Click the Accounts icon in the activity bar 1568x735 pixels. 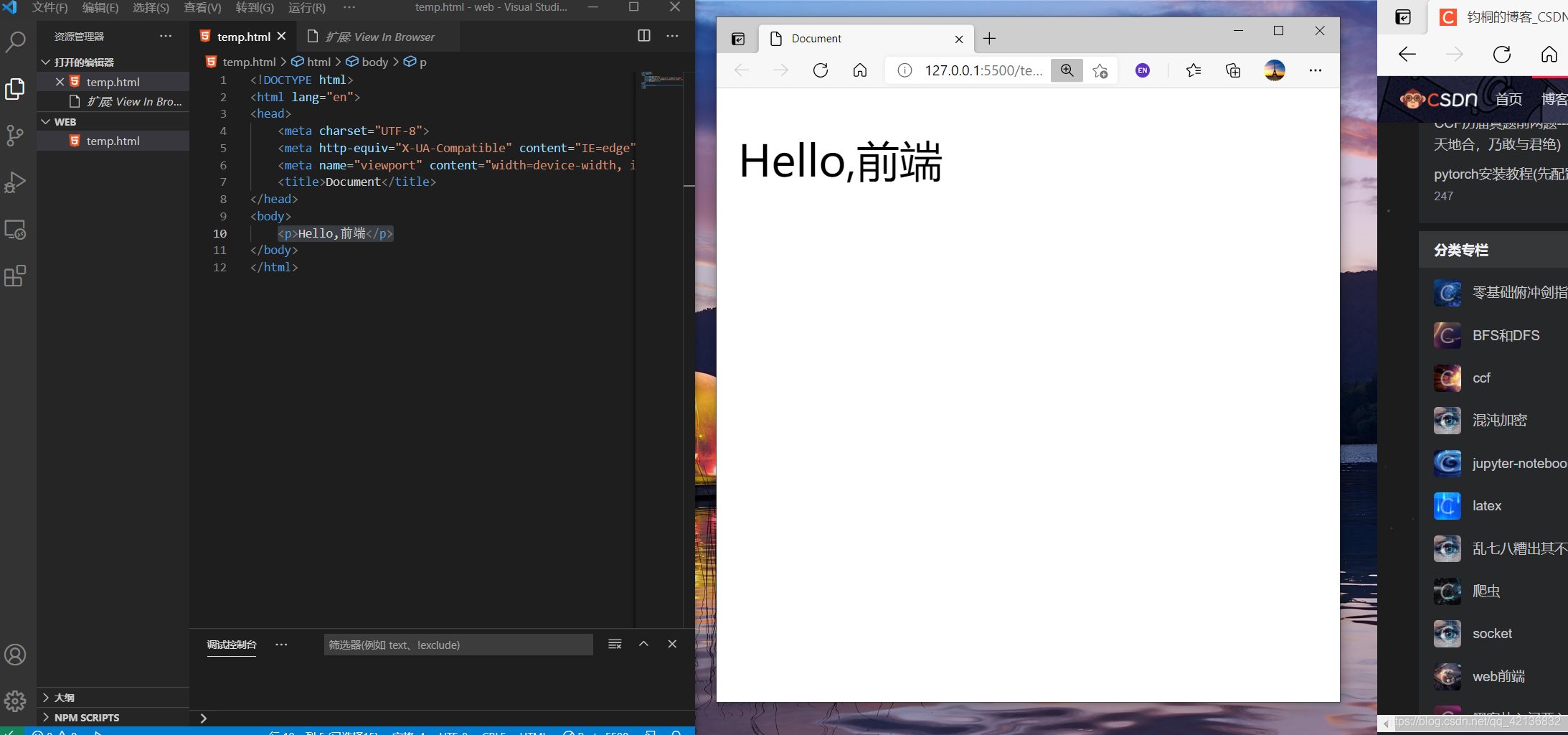16,654
